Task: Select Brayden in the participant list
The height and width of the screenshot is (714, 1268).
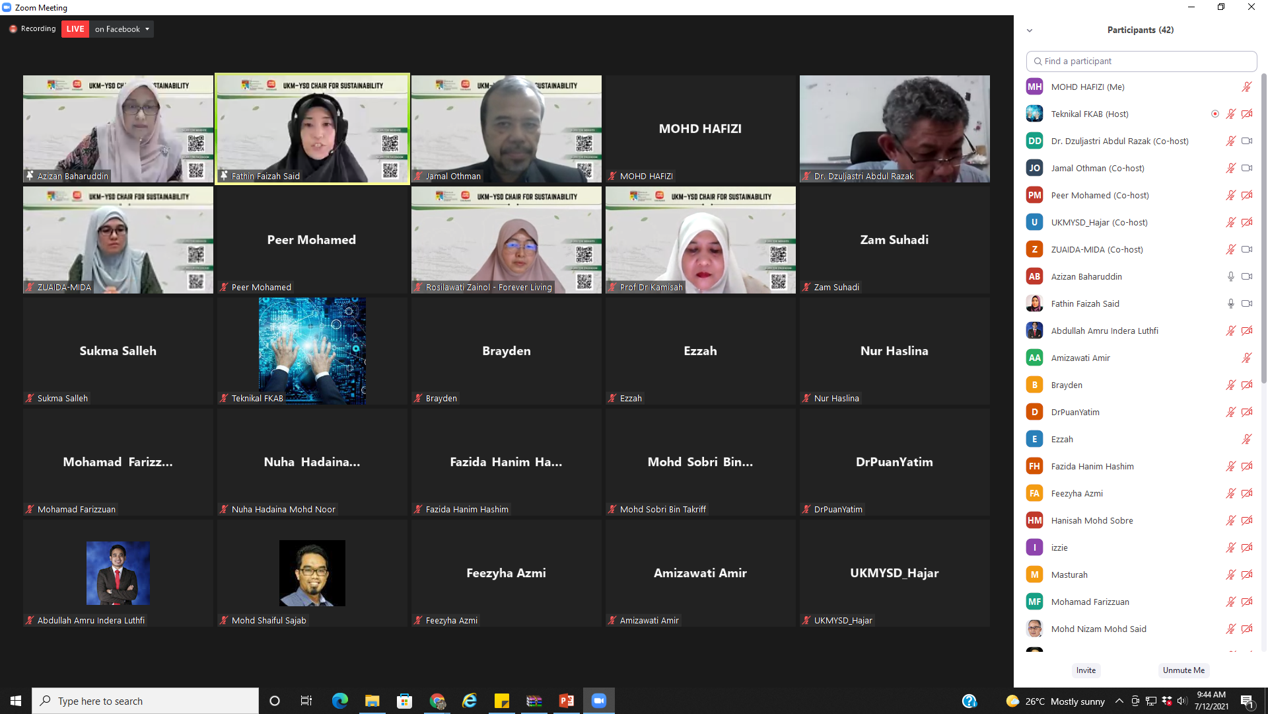Action: pos(1066,385)
